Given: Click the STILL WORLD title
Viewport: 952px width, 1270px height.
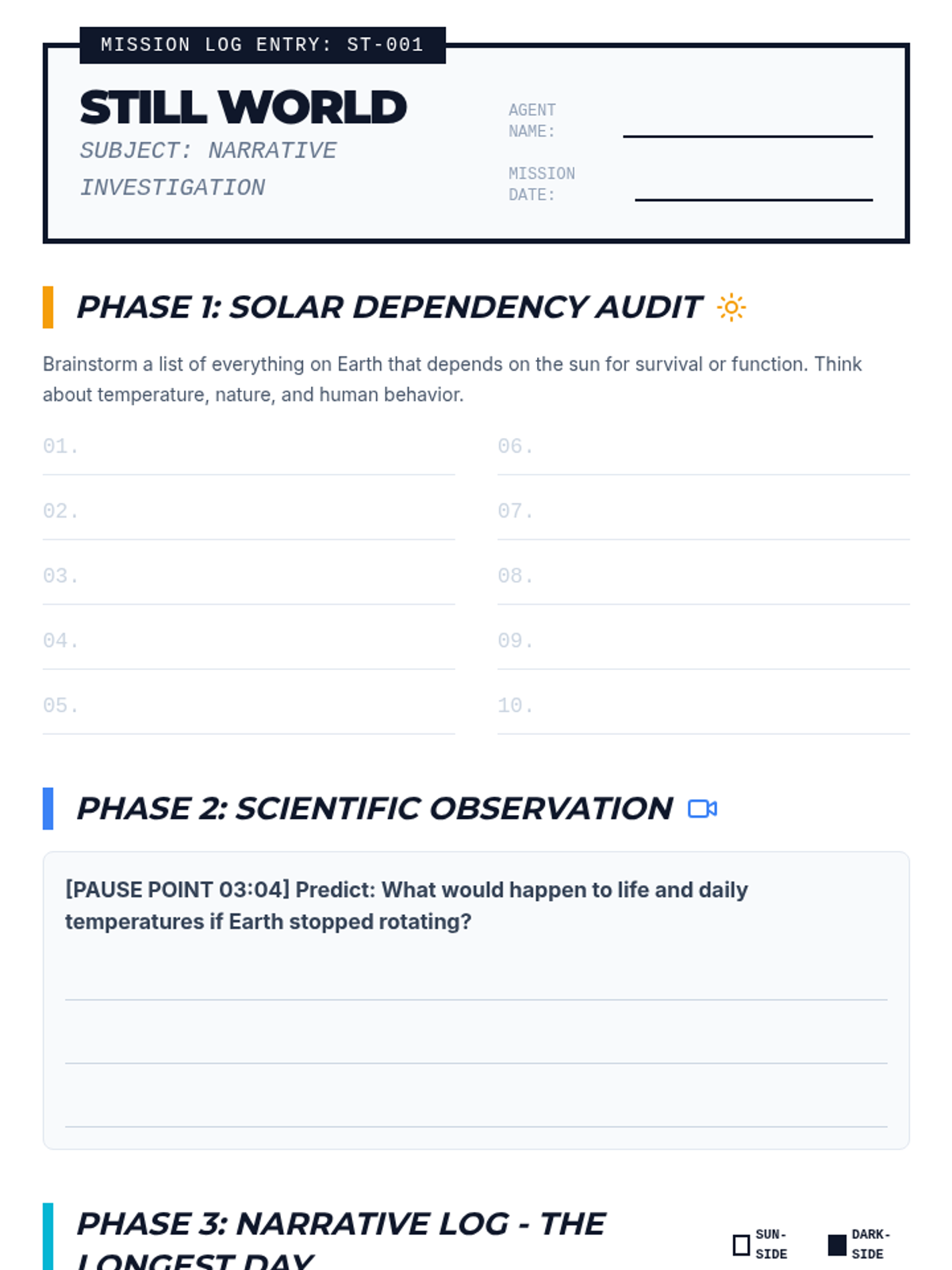Looking at the screenshot, I should click(x=243, y=108).
